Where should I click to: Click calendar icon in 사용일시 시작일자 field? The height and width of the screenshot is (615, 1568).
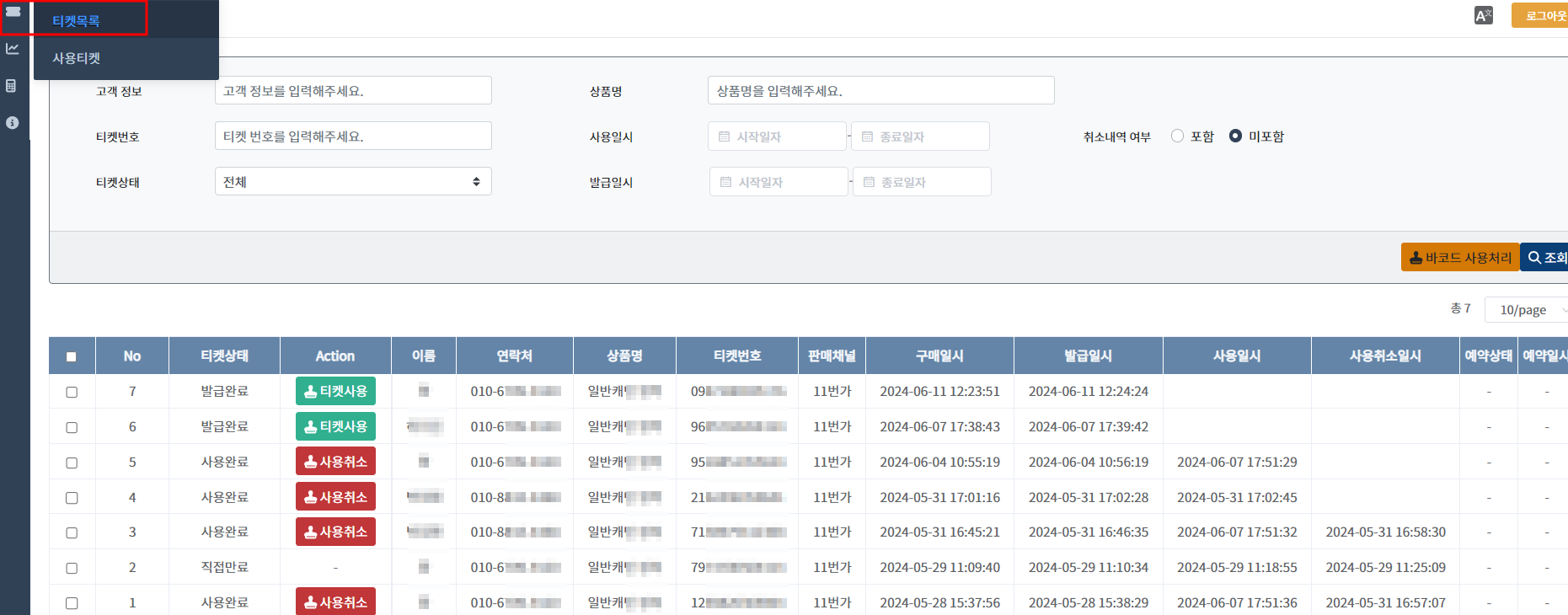725,136
